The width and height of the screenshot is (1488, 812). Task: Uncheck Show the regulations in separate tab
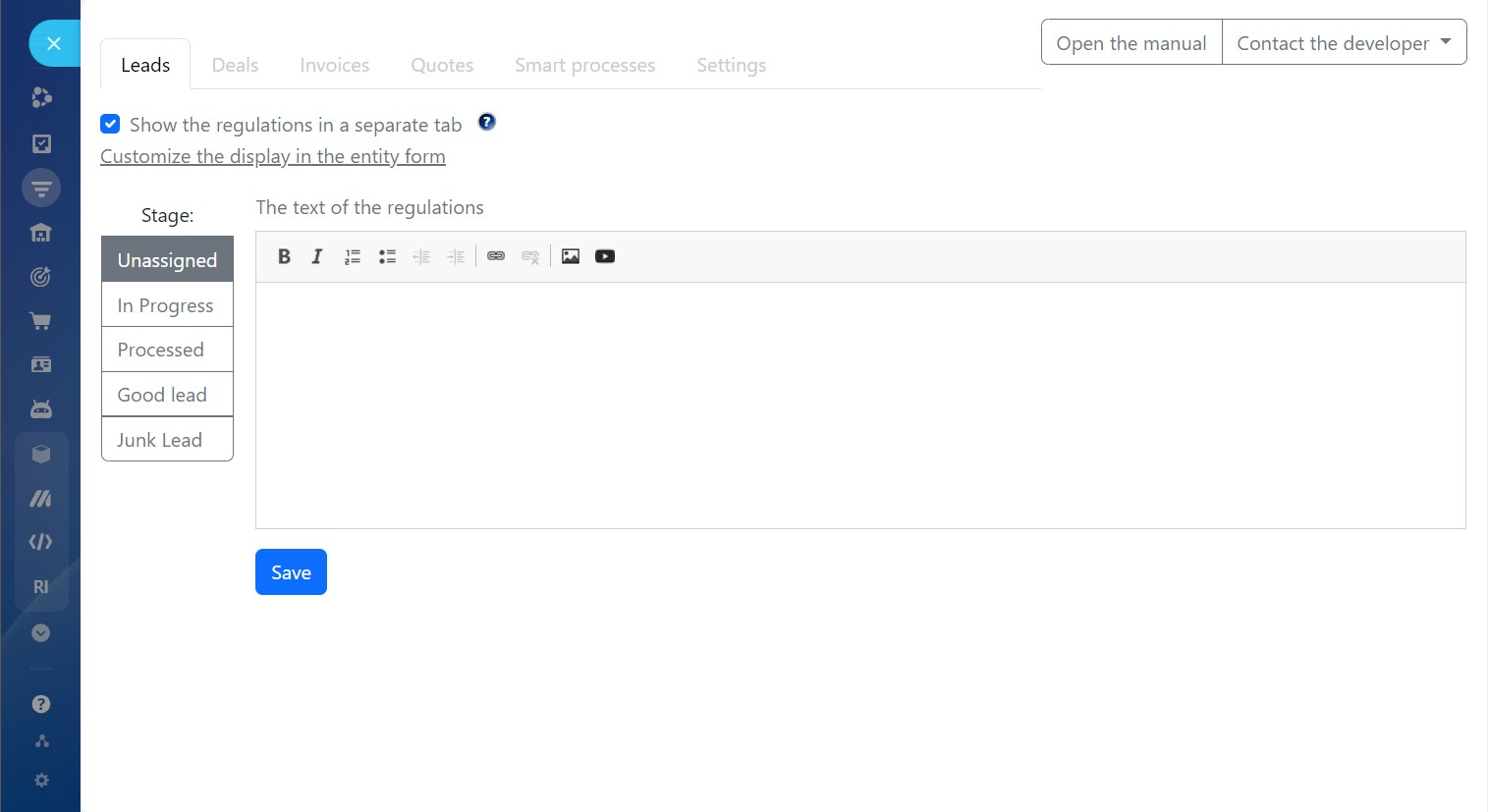pos(111,125)
